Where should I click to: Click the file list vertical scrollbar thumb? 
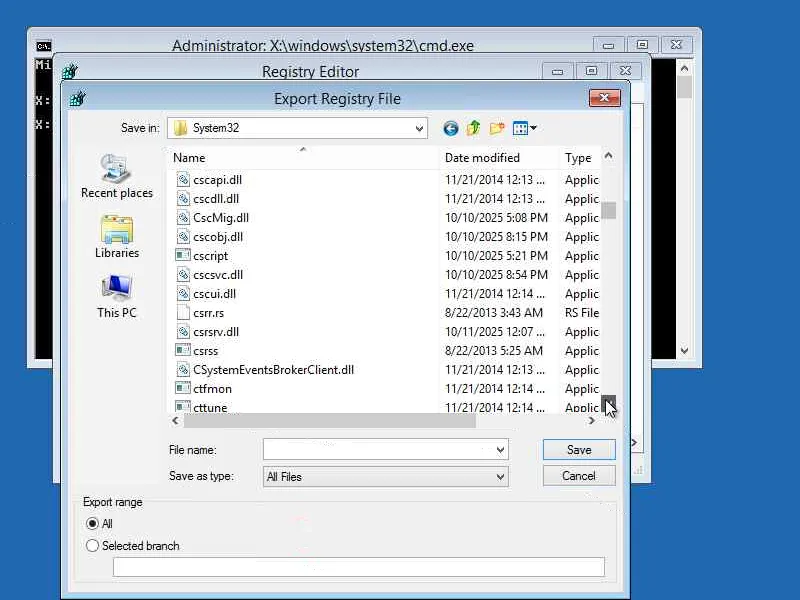(608, 210)
